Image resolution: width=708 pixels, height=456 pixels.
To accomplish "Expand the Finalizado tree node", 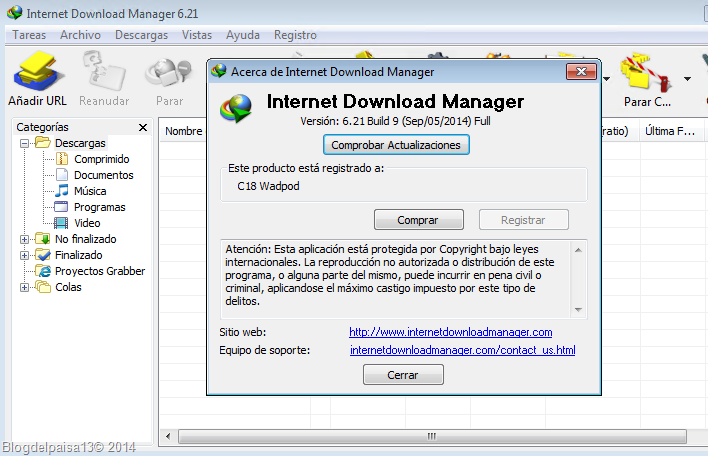I will pyautogui.click(x=24, y=256).
